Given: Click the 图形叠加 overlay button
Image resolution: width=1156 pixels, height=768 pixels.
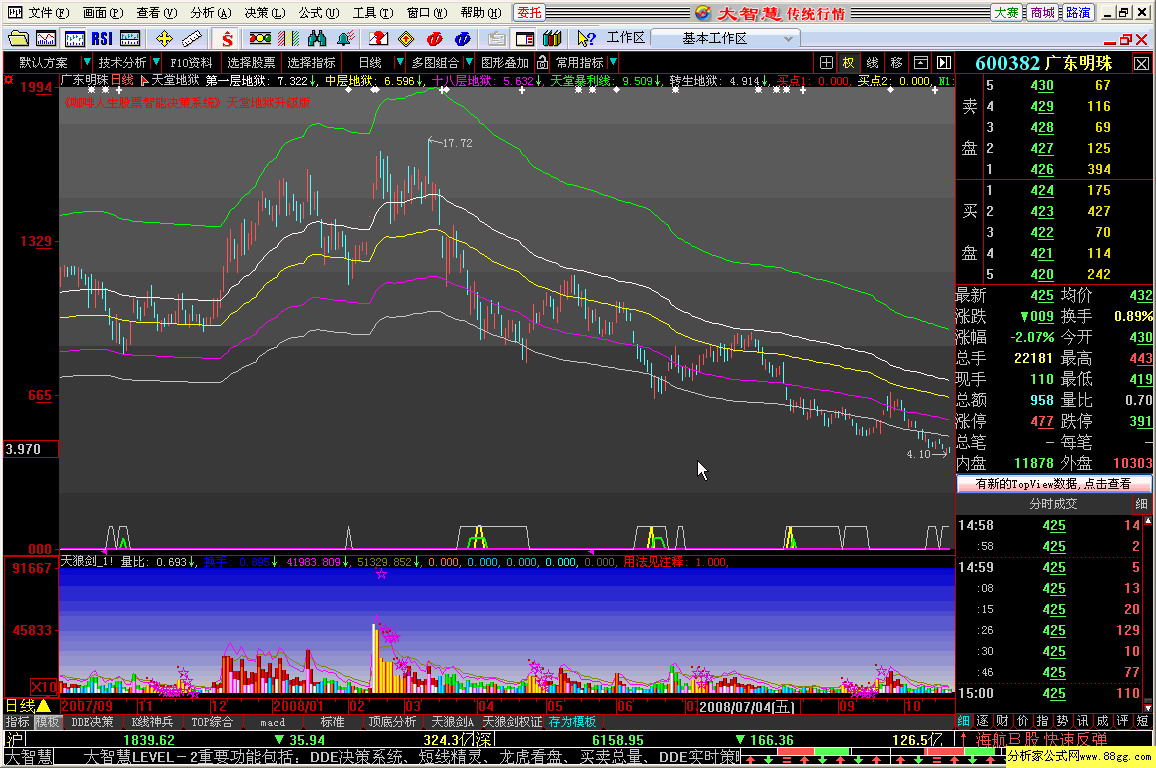Looking at the screenshot, I should pyautogui.click(x=505, y=63).
